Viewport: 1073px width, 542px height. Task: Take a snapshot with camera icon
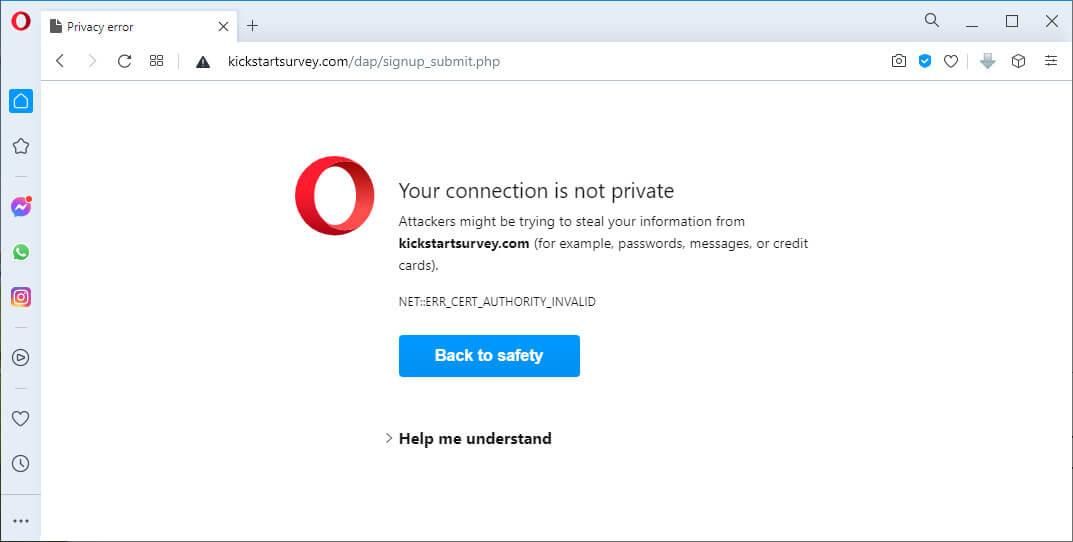pos(899,61)
